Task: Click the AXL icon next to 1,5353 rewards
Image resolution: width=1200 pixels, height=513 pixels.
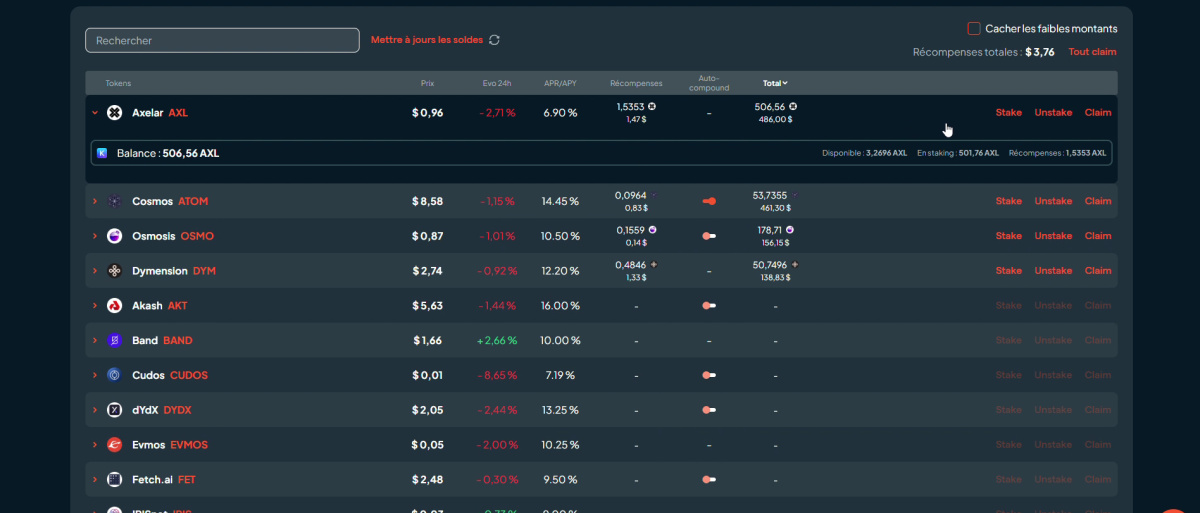Action: (x=652, y=106)
